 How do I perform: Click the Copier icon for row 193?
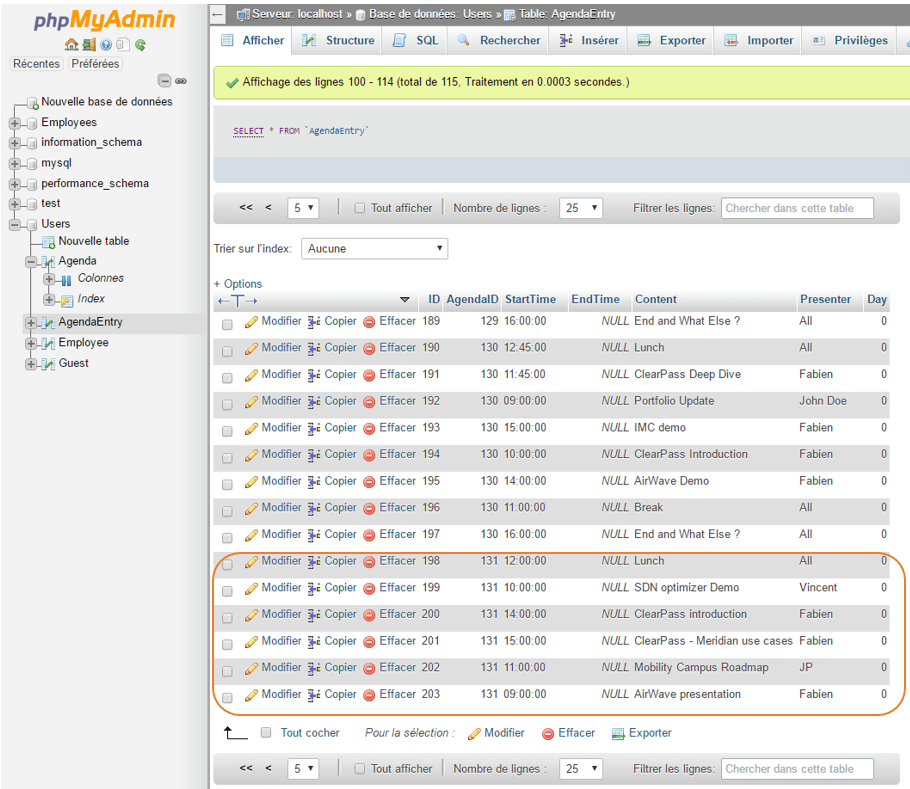pyautogui.click(x=314, y=428)
